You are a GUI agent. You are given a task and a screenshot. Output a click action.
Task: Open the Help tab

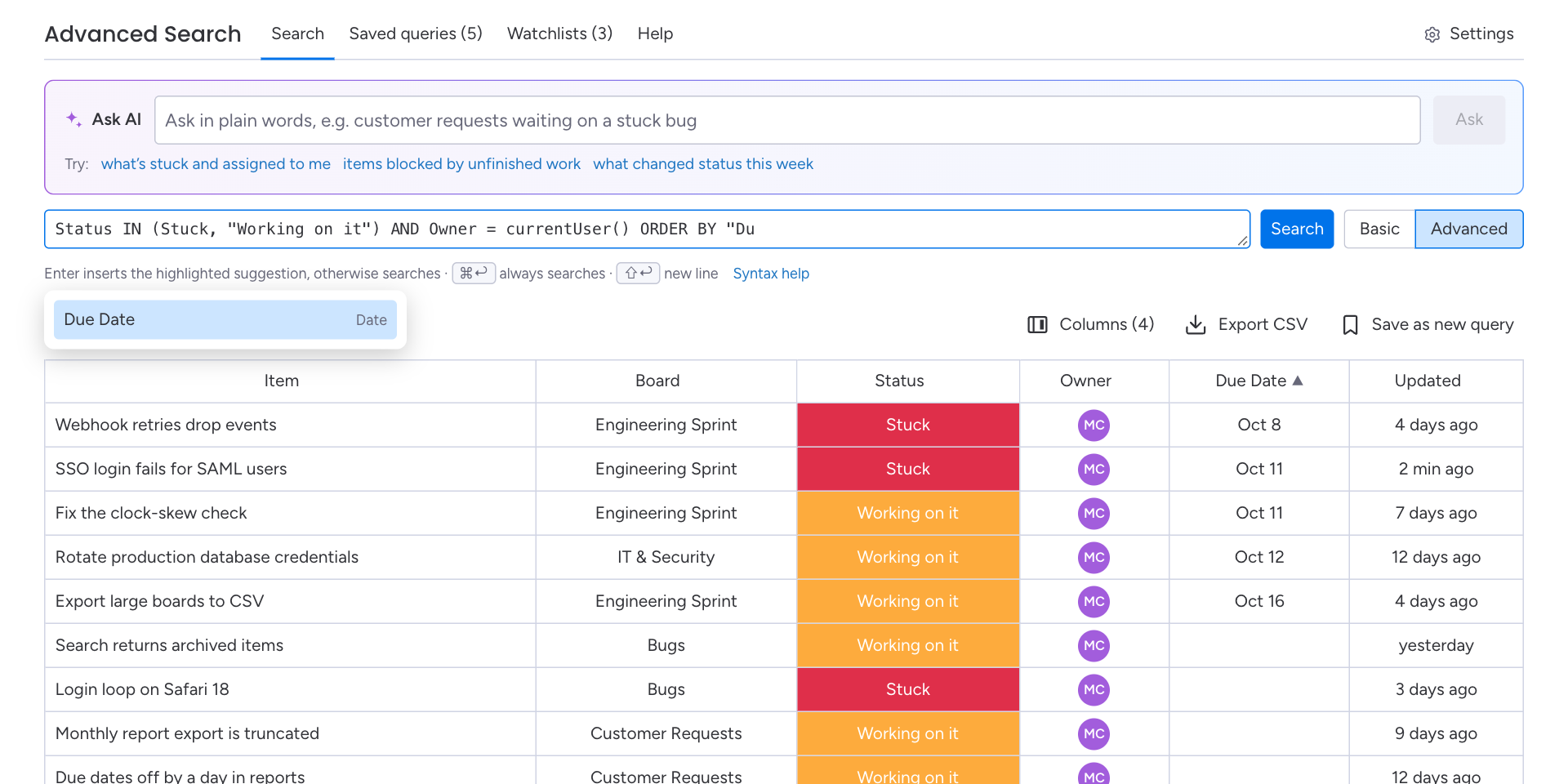(655, 33)
